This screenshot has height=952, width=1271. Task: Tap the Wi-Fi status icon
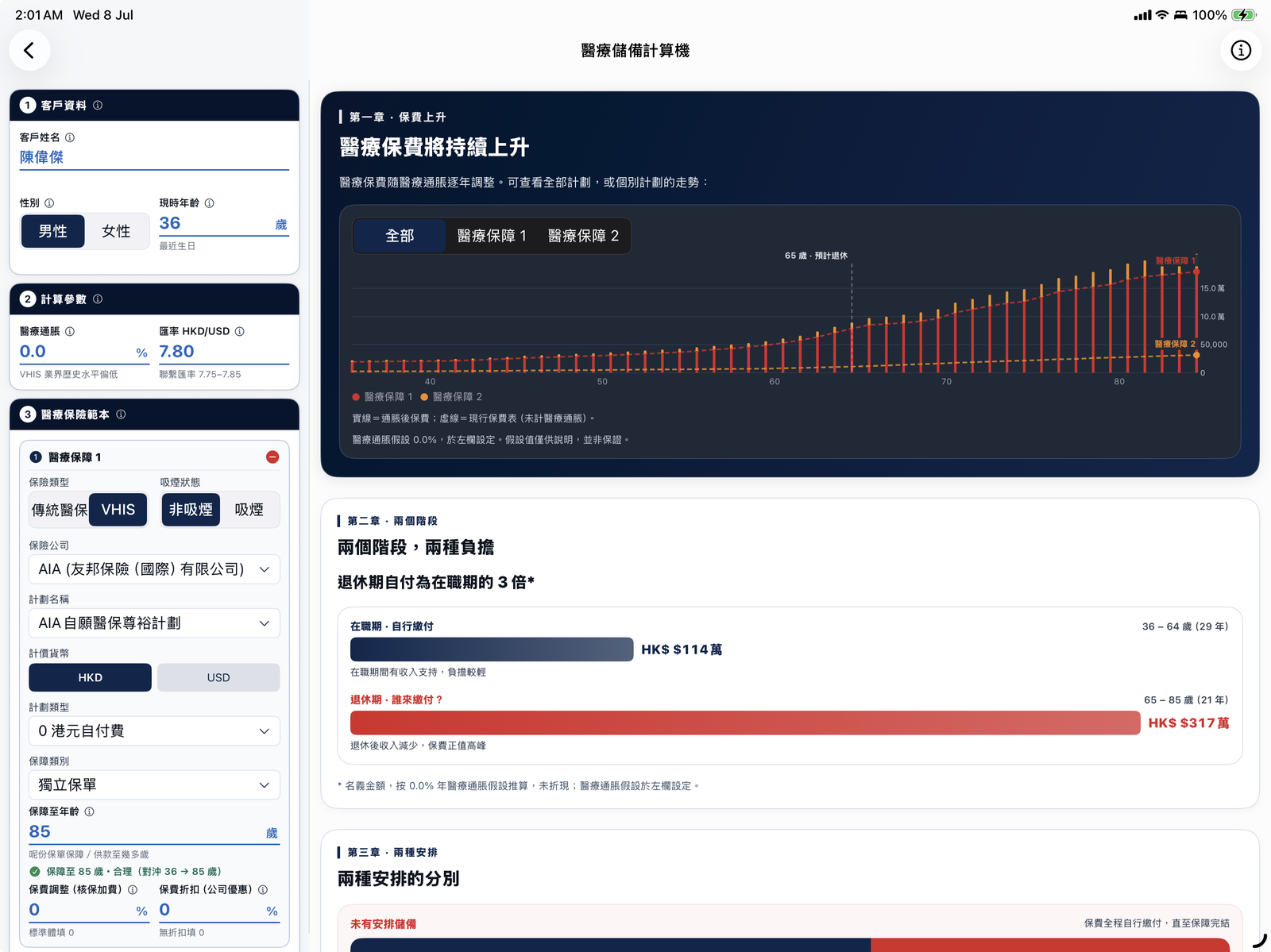pyautogui.click(x=1162, y=15)
